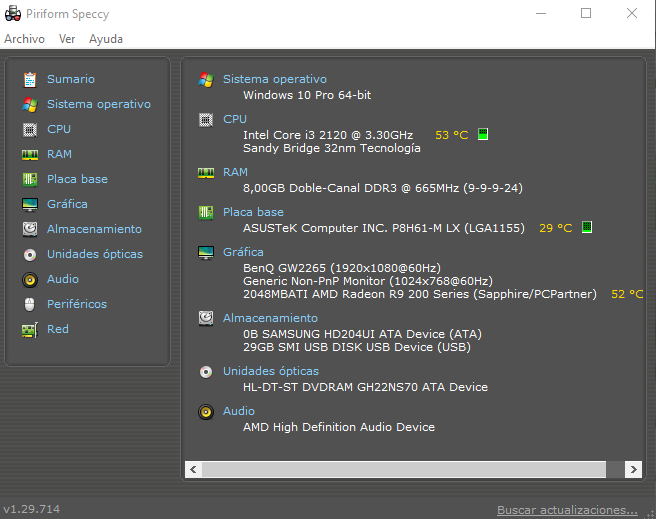This screenshot has height=519, width=656.
Task: Click the Gráfica monitor icon in sidebar
Action: tap(30, 205)
